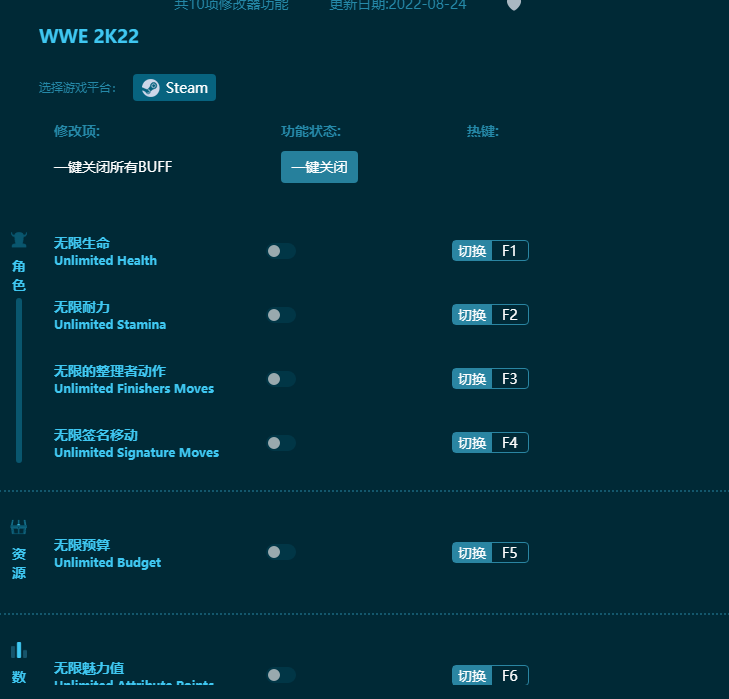Click 切换 hotkey button for F5
The width and height of the screenshot is (729, 699).
(472, 553)
